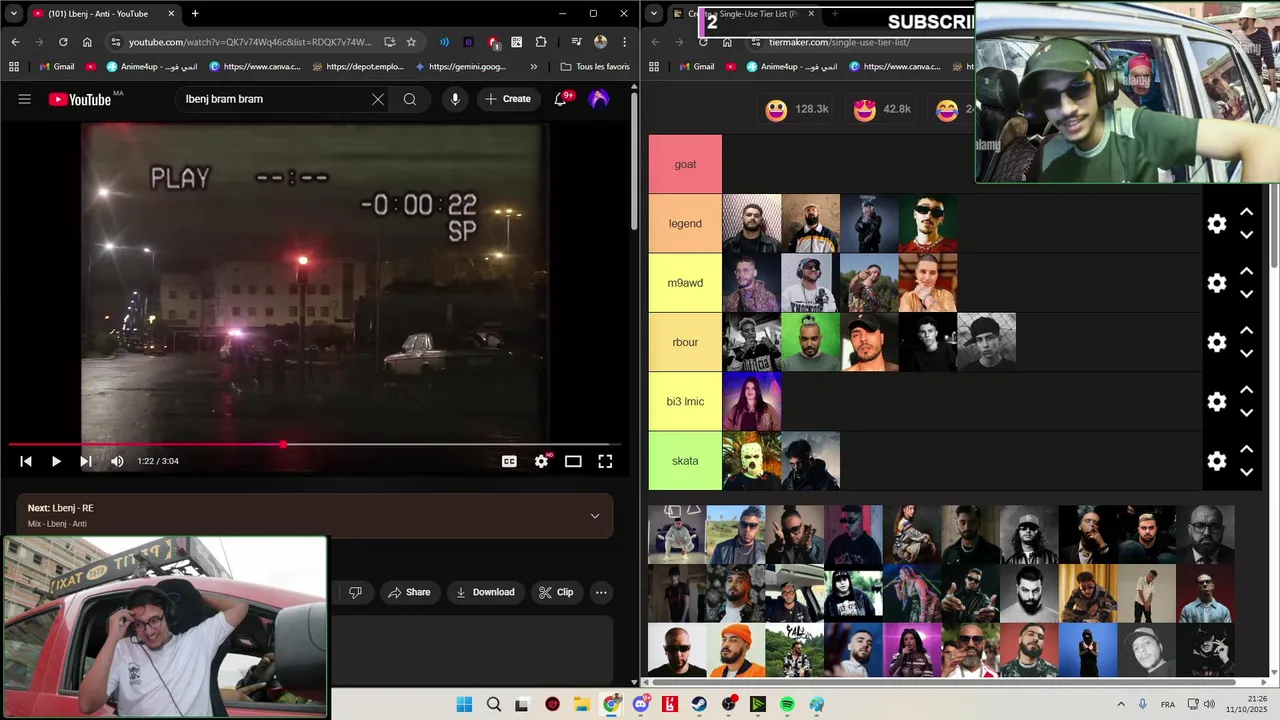Open media control icon in Chrome toolbar

coord(576,42)
